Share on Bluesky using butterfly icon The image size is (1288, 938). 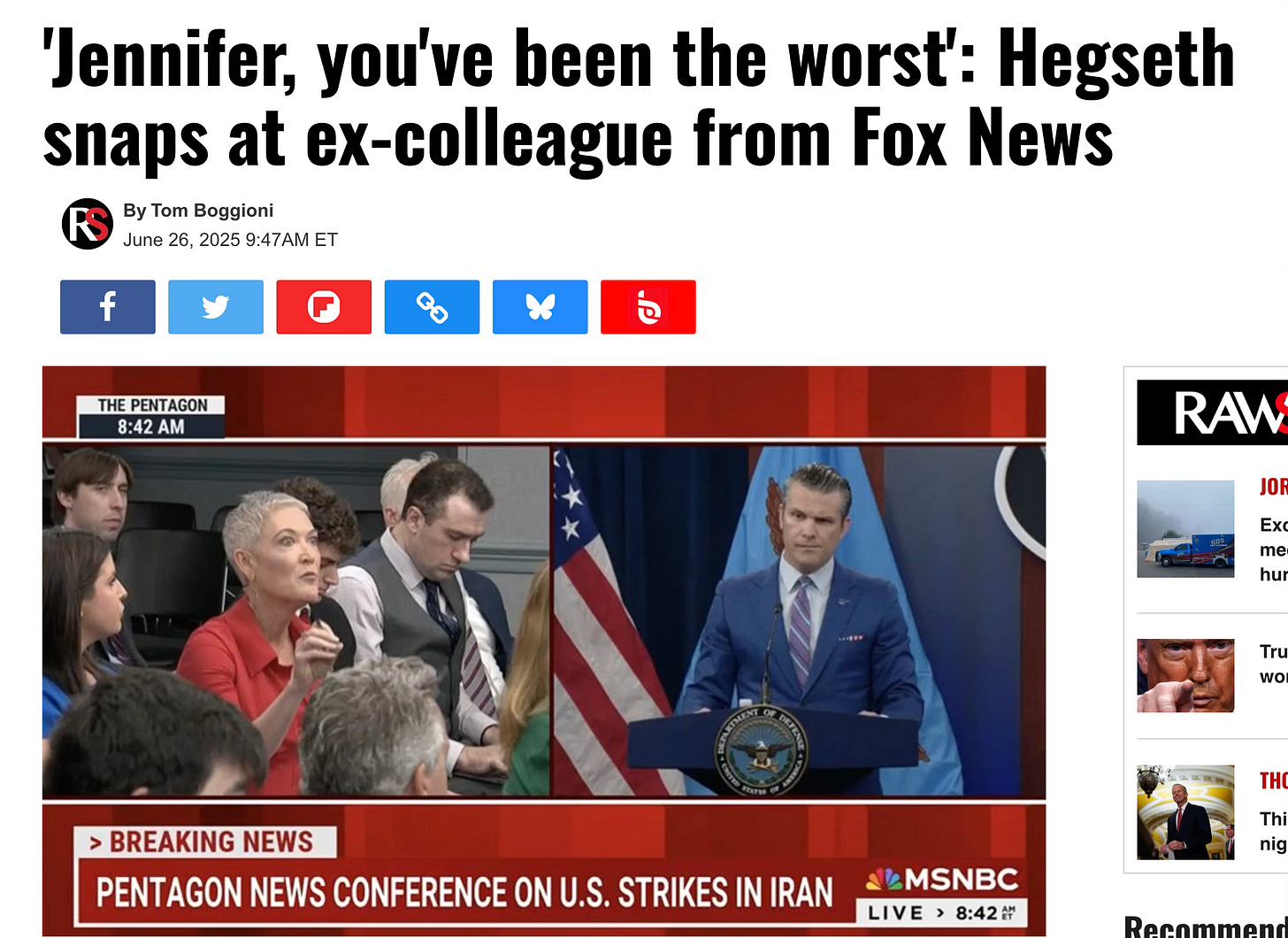point(540,307)
